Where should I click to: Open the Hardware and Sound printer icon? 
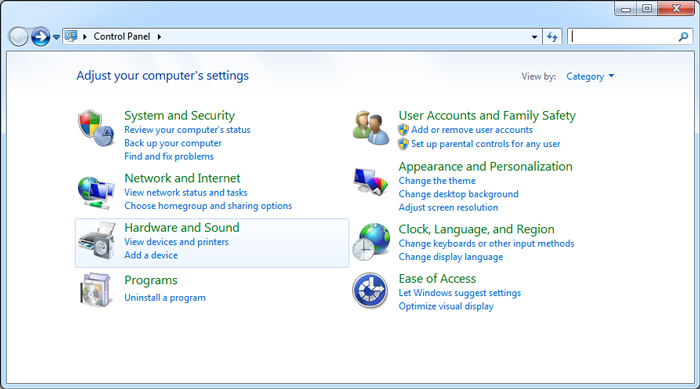click(97, 241)
